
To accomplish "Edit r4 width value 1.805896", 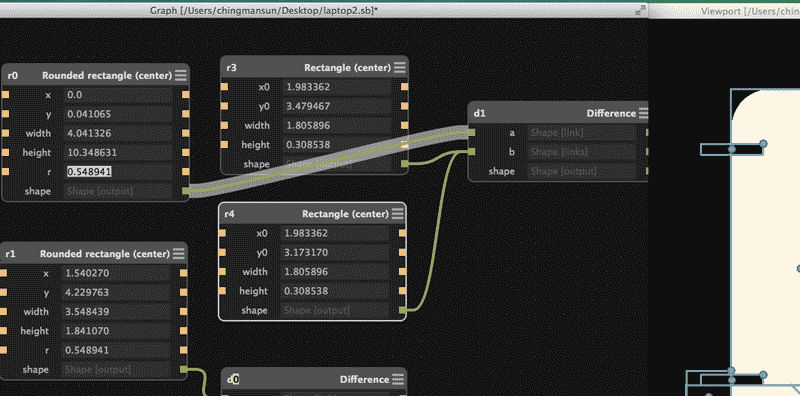I will 334,271.
